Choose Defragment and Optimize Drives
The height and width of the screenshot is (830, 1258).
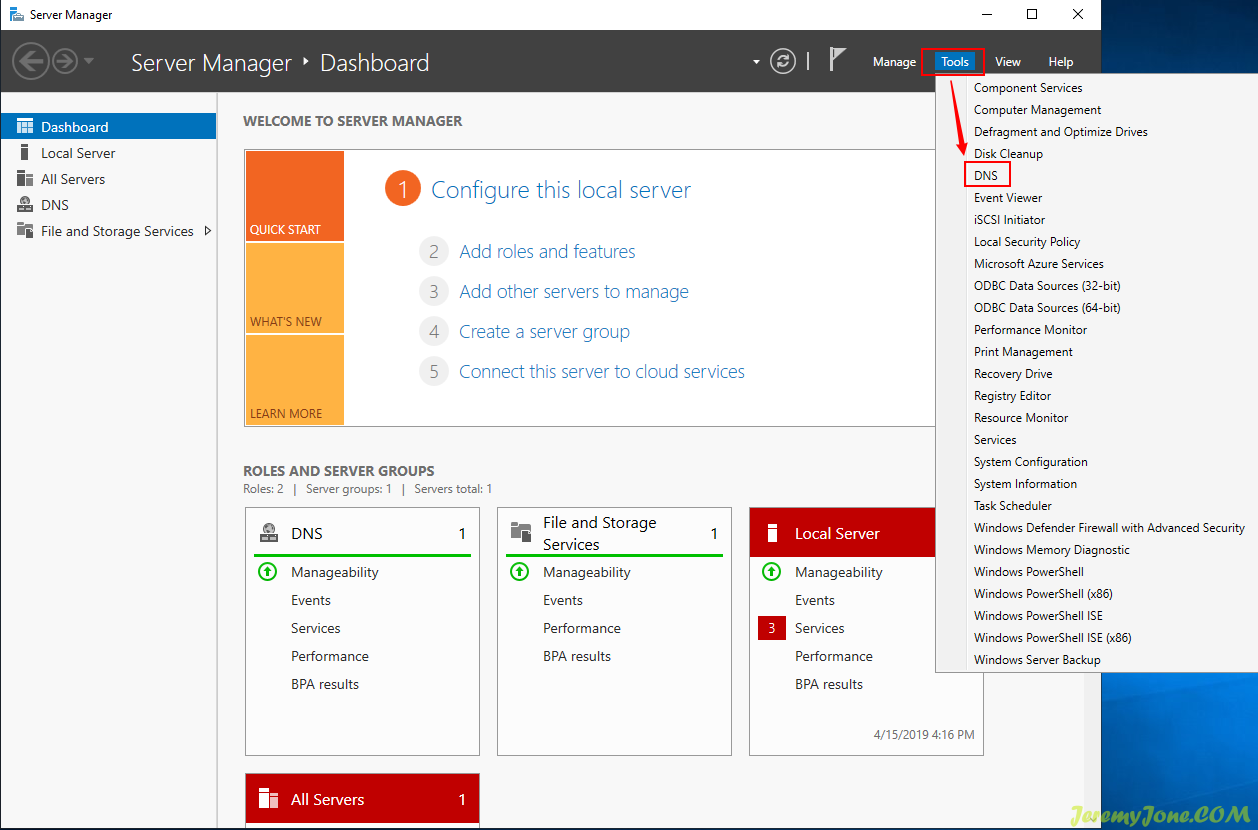click(x=1061, y=132)
